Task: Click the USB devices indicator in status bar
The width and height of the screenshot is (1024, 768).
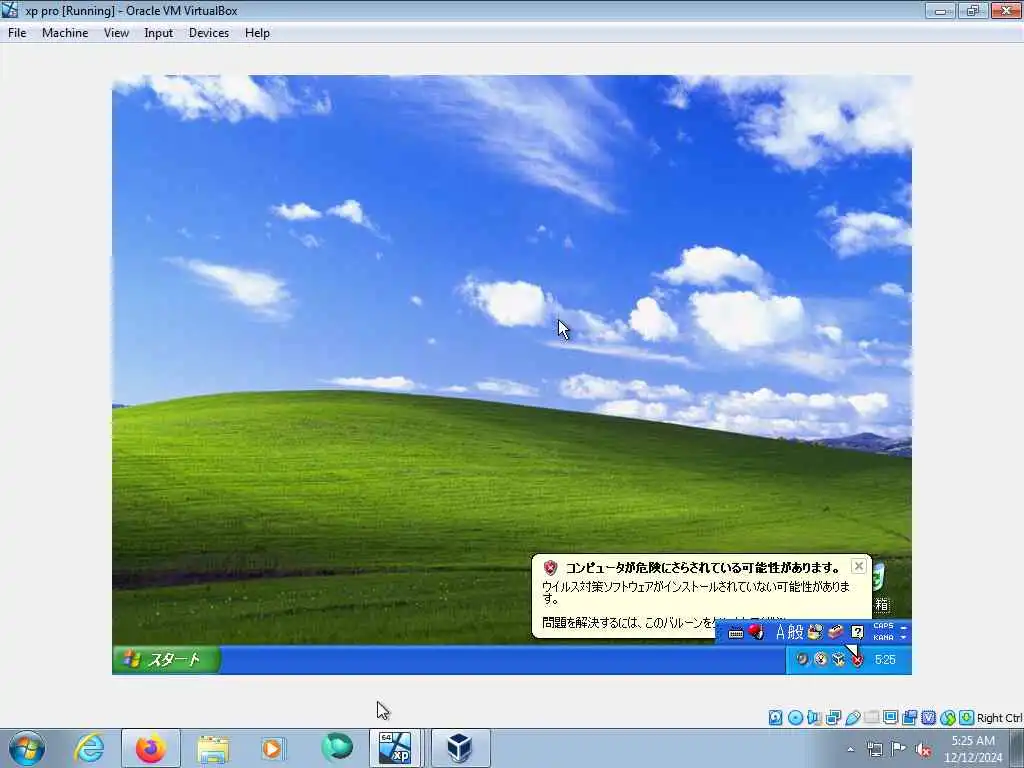Action: 852,718
